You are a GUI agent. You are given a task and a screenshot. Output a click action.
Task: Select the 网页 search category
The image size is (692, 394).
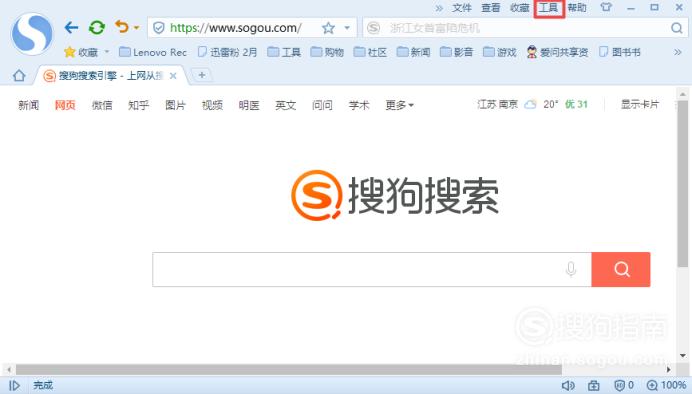point(65,105)
